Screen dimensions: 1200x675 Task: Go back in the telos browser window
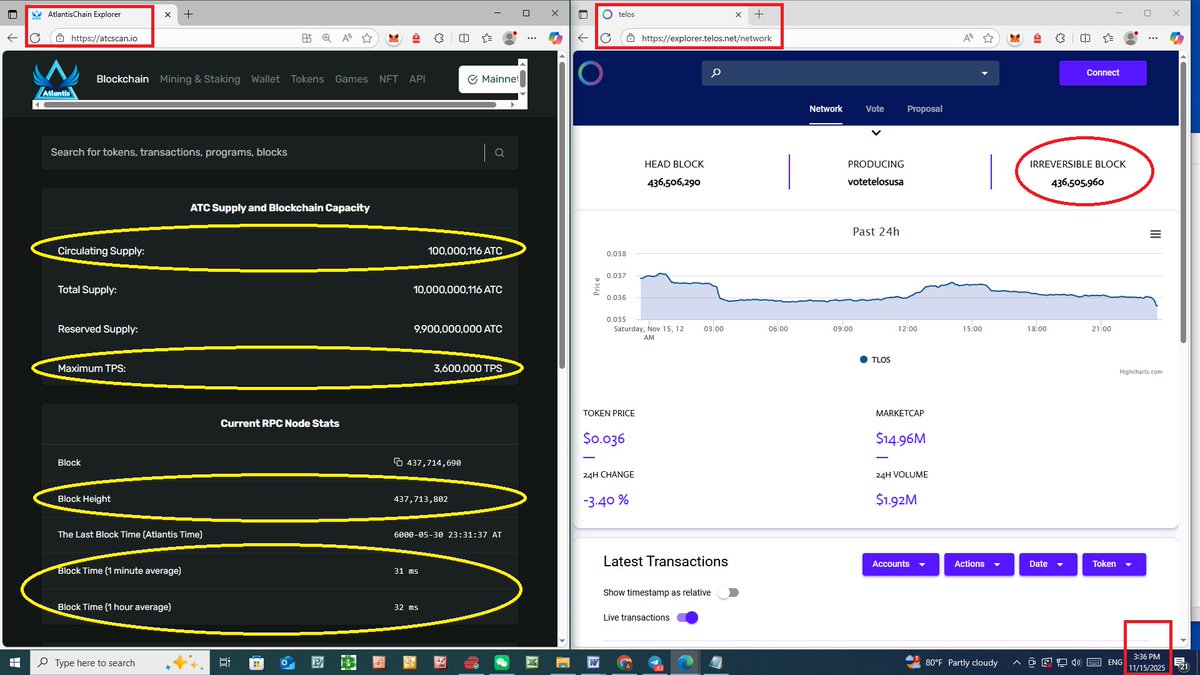[x=584, y=38]
